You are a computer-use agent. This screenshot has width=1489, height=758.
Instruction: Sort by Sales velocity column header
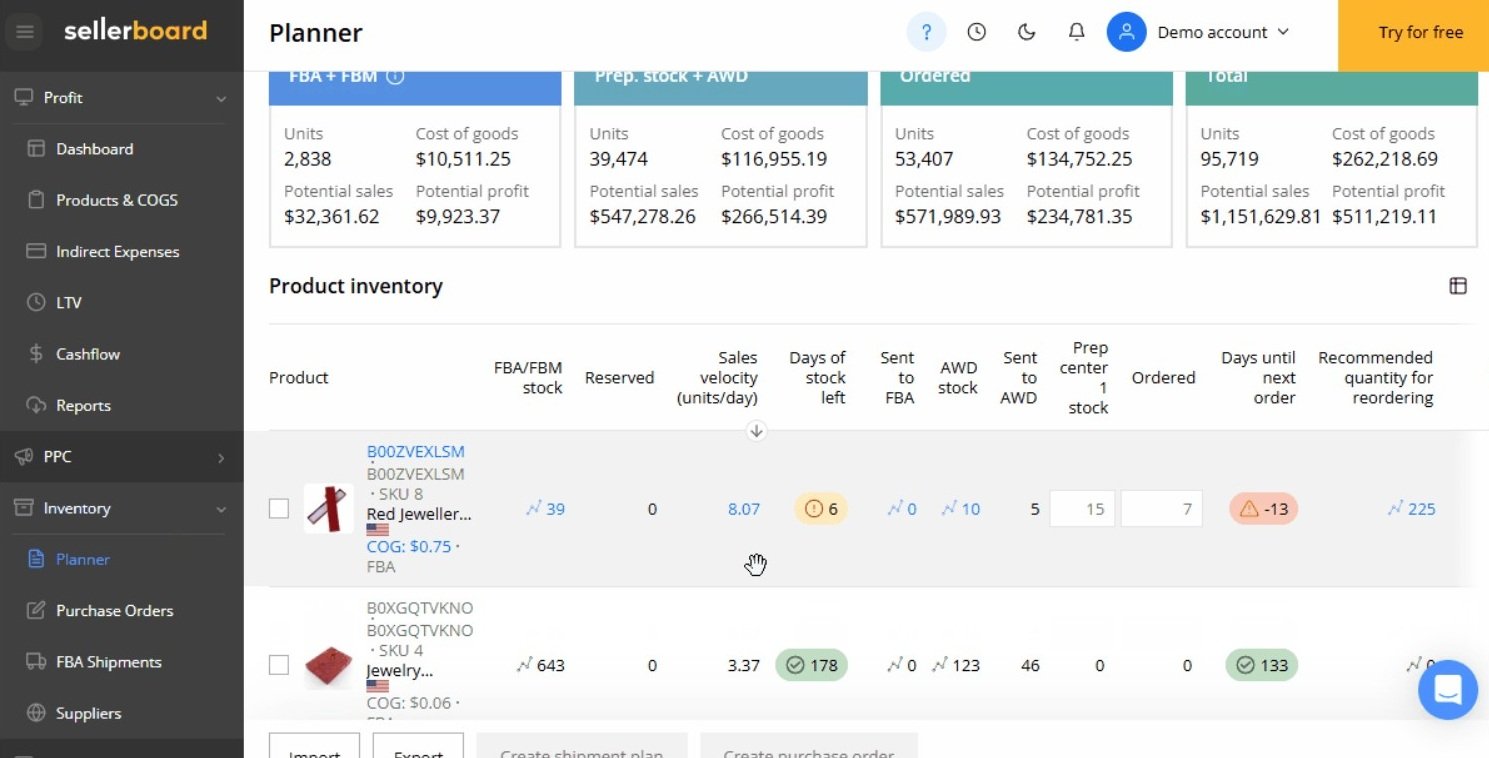[717, 378]
